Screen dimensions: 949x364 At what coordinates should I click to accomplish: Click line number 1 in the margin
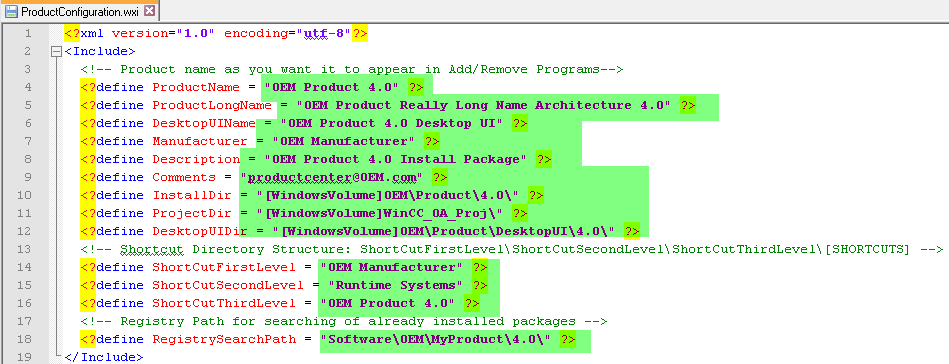click(27, 33)
